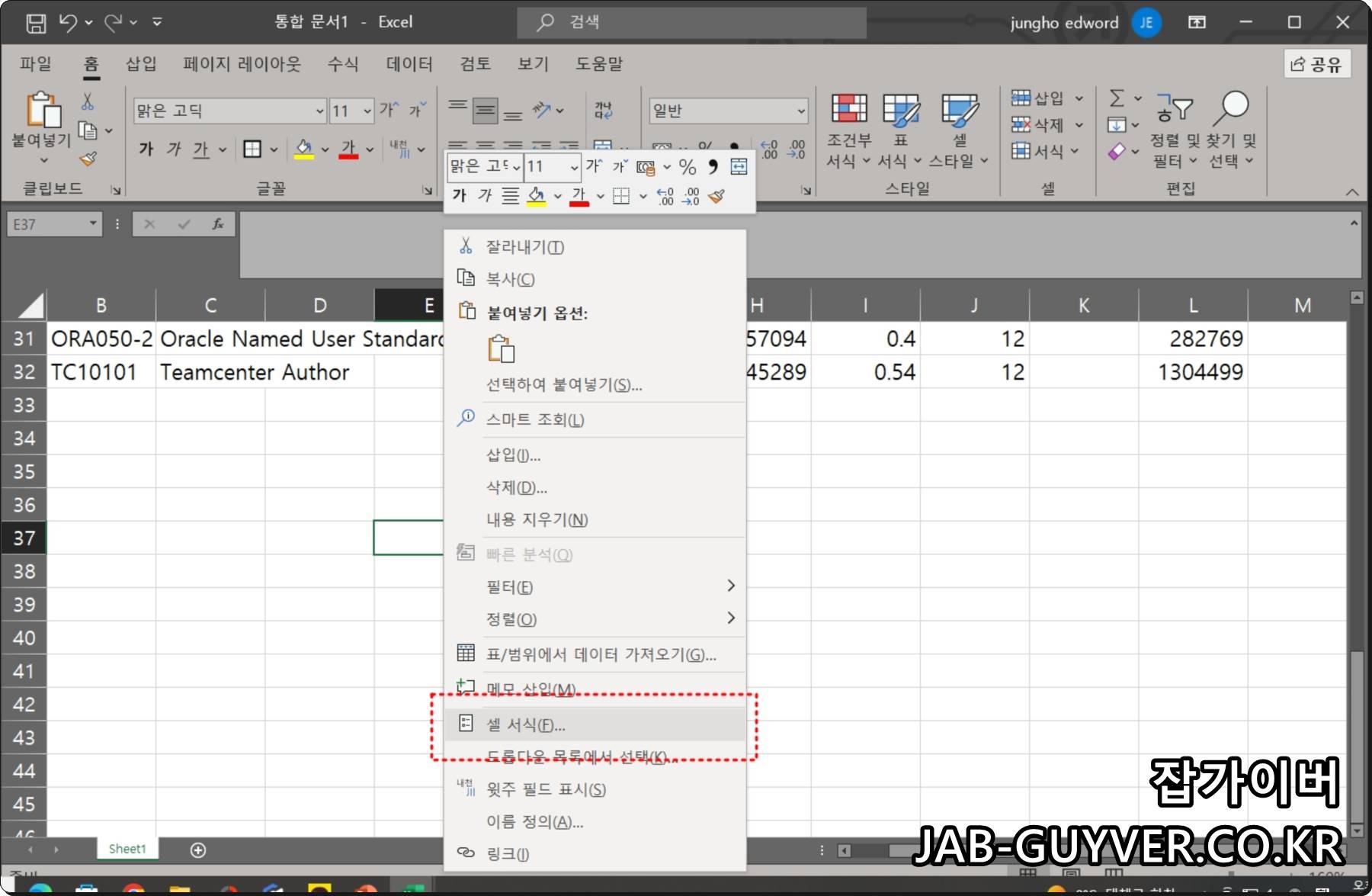Toggle middle align in the ribbon
Screen dimensions: 1372x896
coord(485,111)
